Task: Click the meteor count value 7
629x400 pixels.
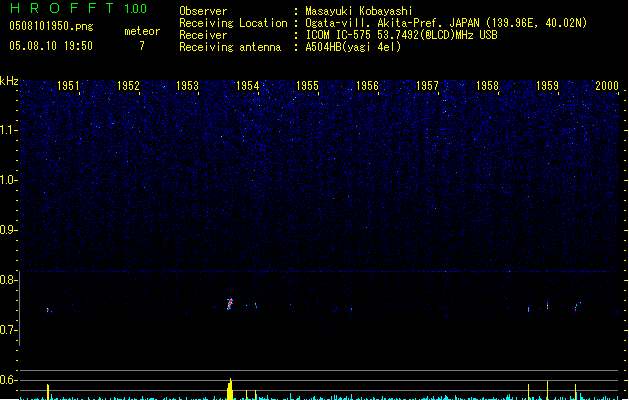Action: (x=142, y=46)
